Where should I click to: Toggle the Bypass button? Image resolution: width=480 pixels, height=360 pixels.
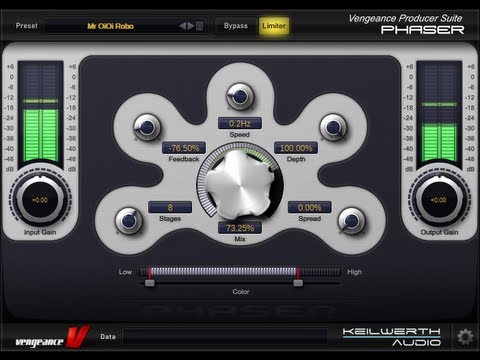[236, 26]
